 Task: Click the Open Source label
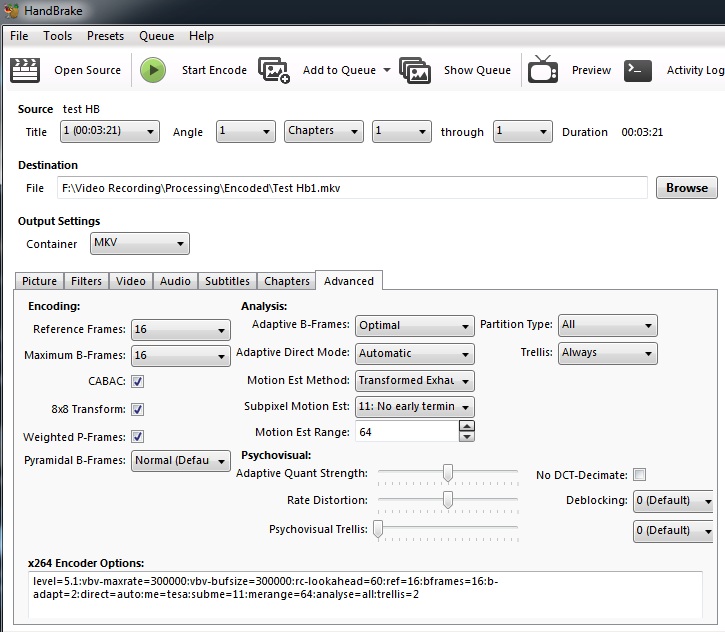(x=87, y=70)
